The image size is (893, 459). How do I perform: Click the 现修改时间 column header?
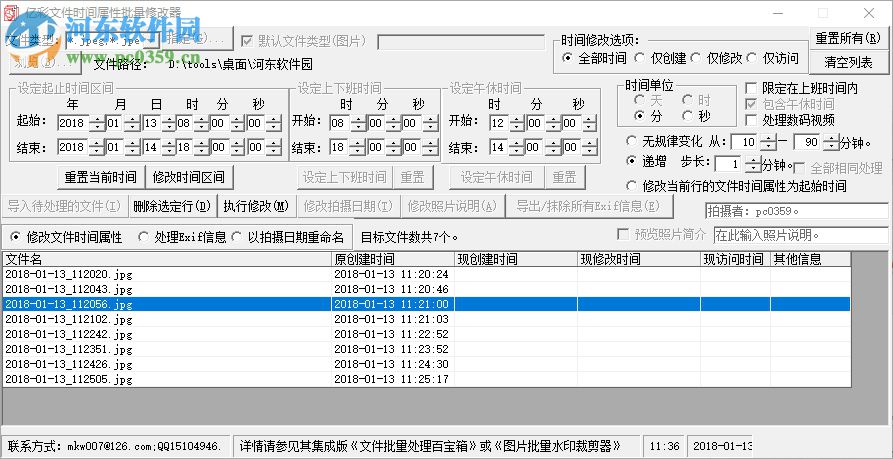(x=639, y=259)
